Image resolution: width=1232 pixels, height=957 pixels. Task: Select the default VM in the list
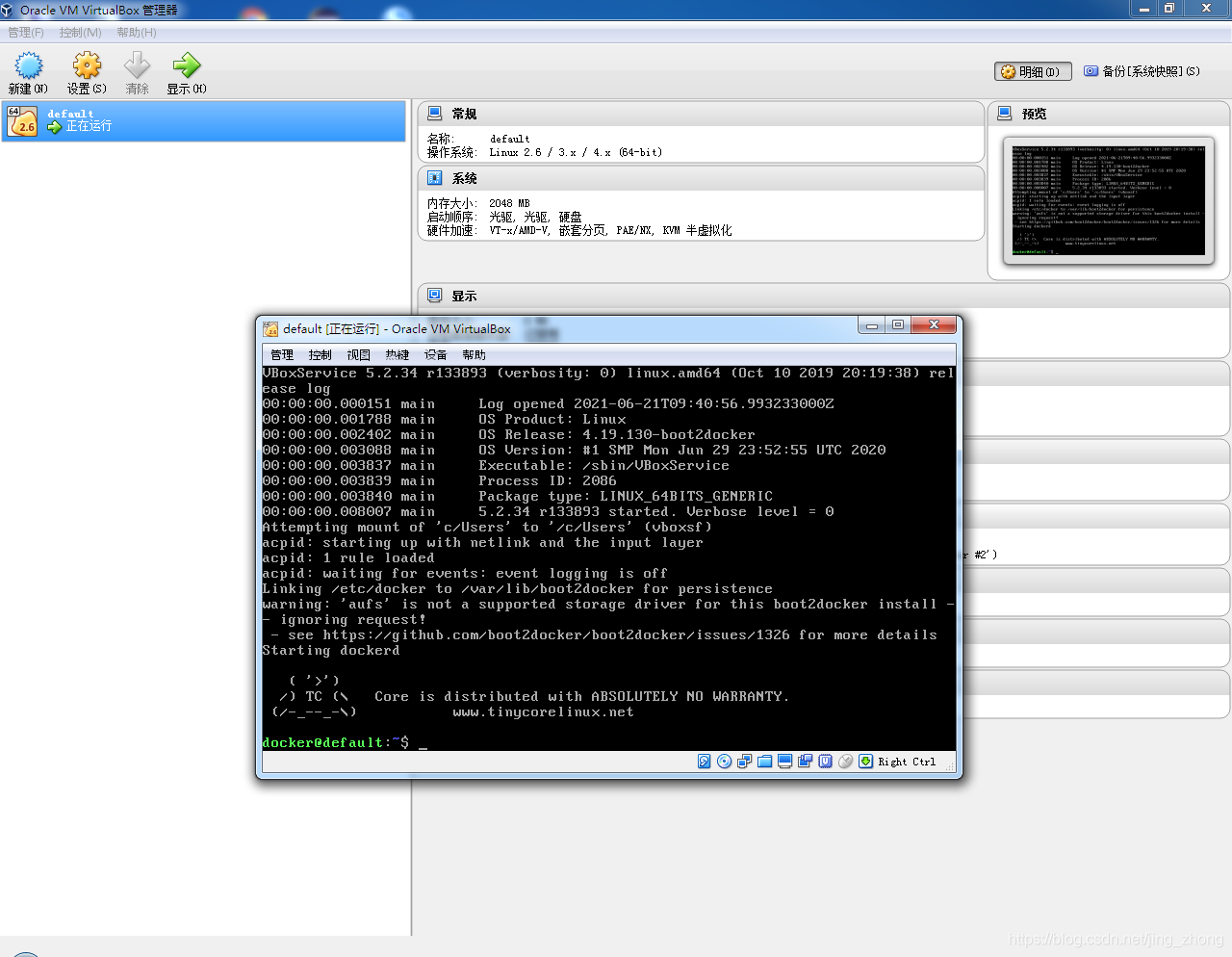pyautogui.click(x=204, y=120)
